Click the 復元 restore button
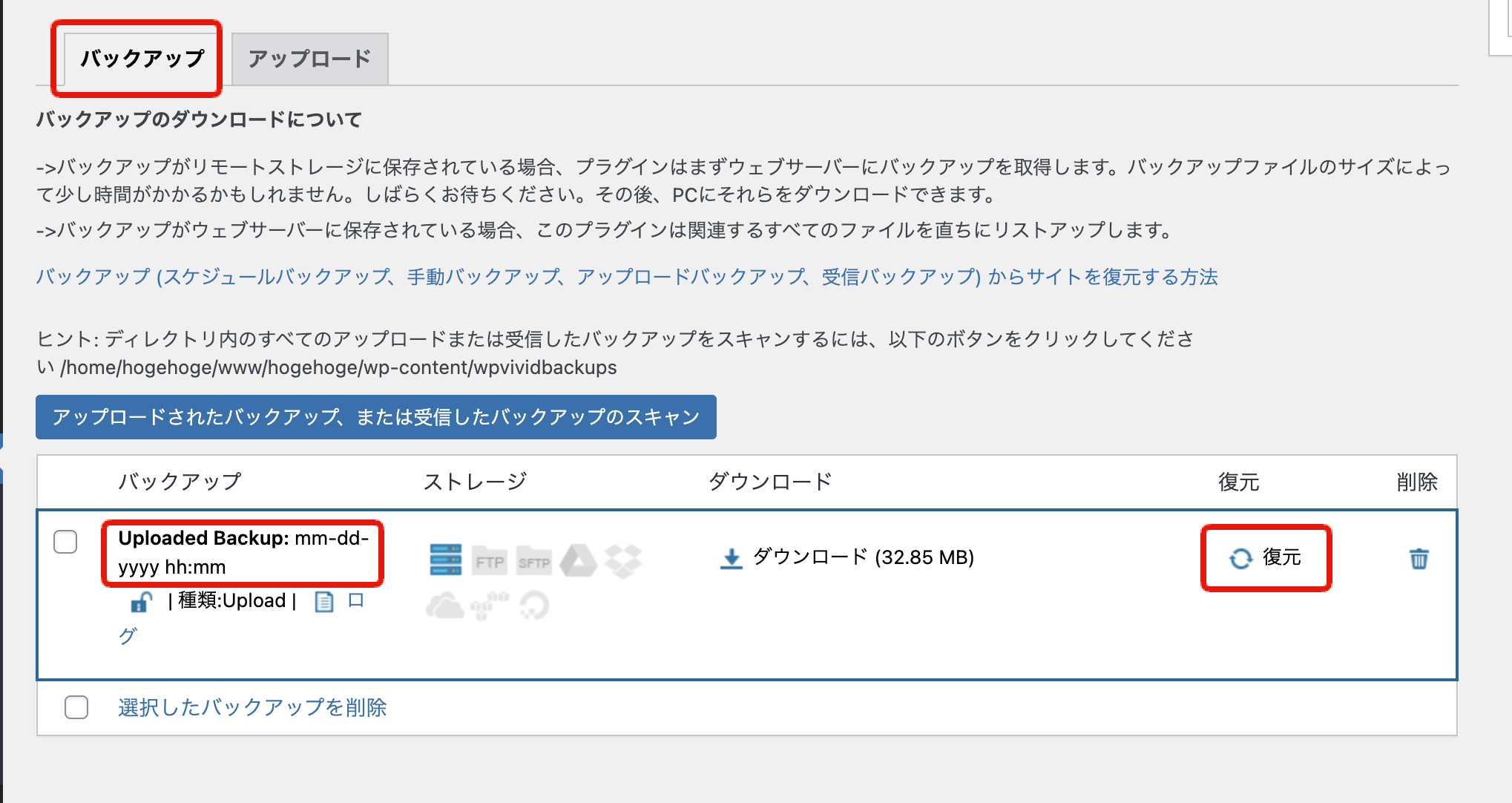1512x803 pixels. pos(1266,558)
